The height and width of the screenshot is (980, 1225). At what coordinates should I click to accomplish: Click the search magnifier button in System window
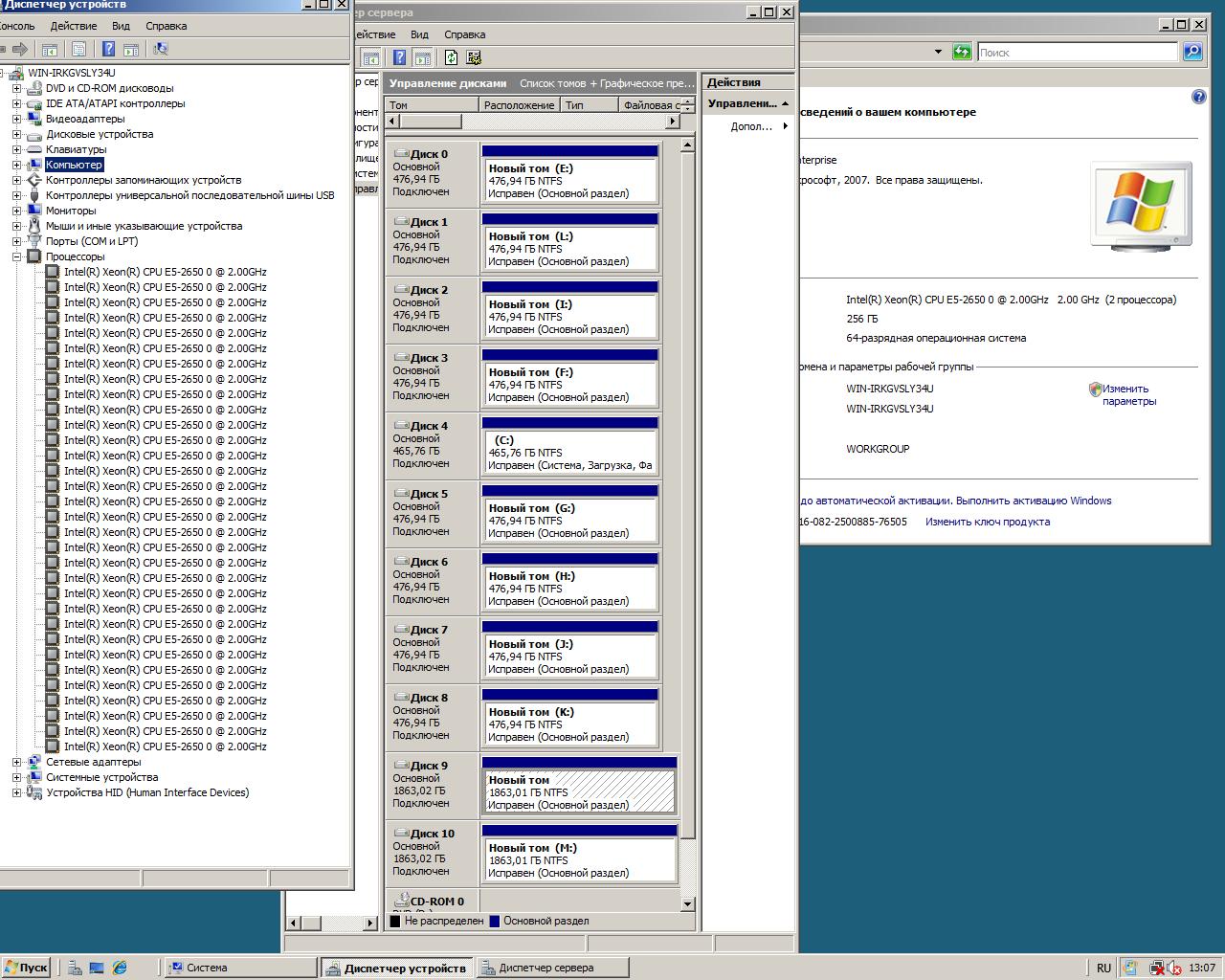1192,52
